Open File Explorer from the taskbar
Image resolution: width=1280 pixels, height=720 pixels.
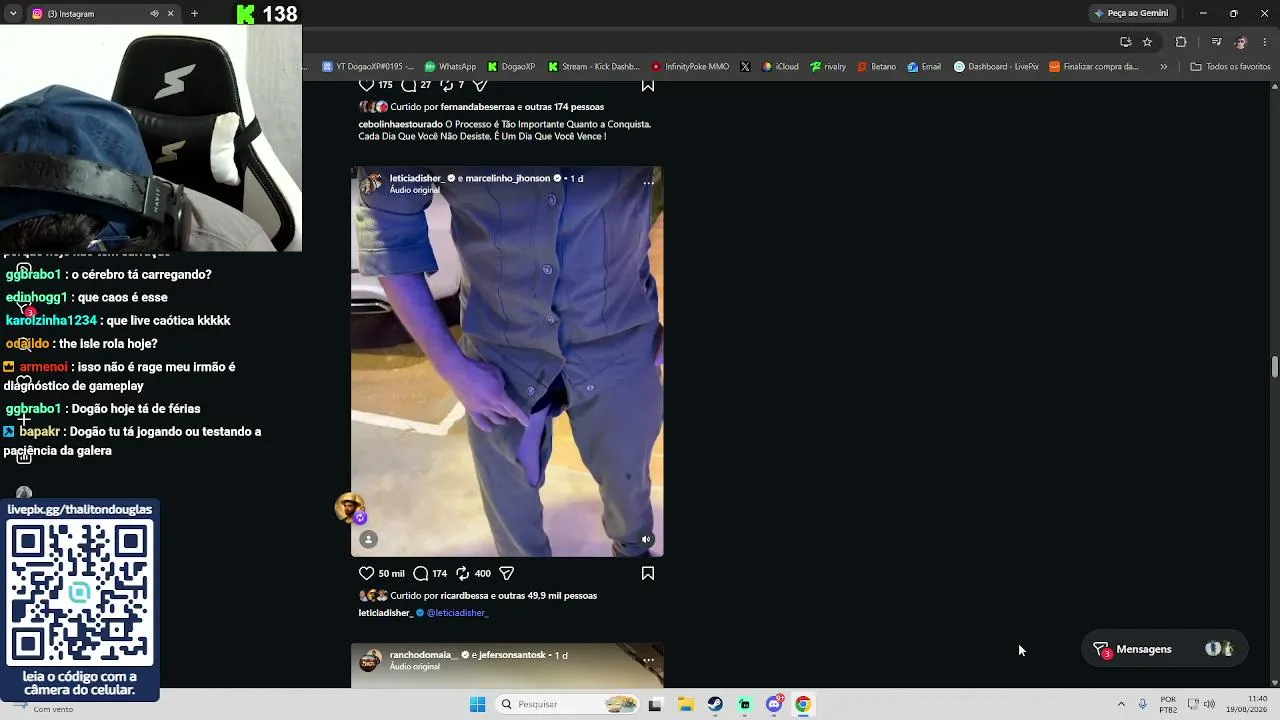coord(686,704)
